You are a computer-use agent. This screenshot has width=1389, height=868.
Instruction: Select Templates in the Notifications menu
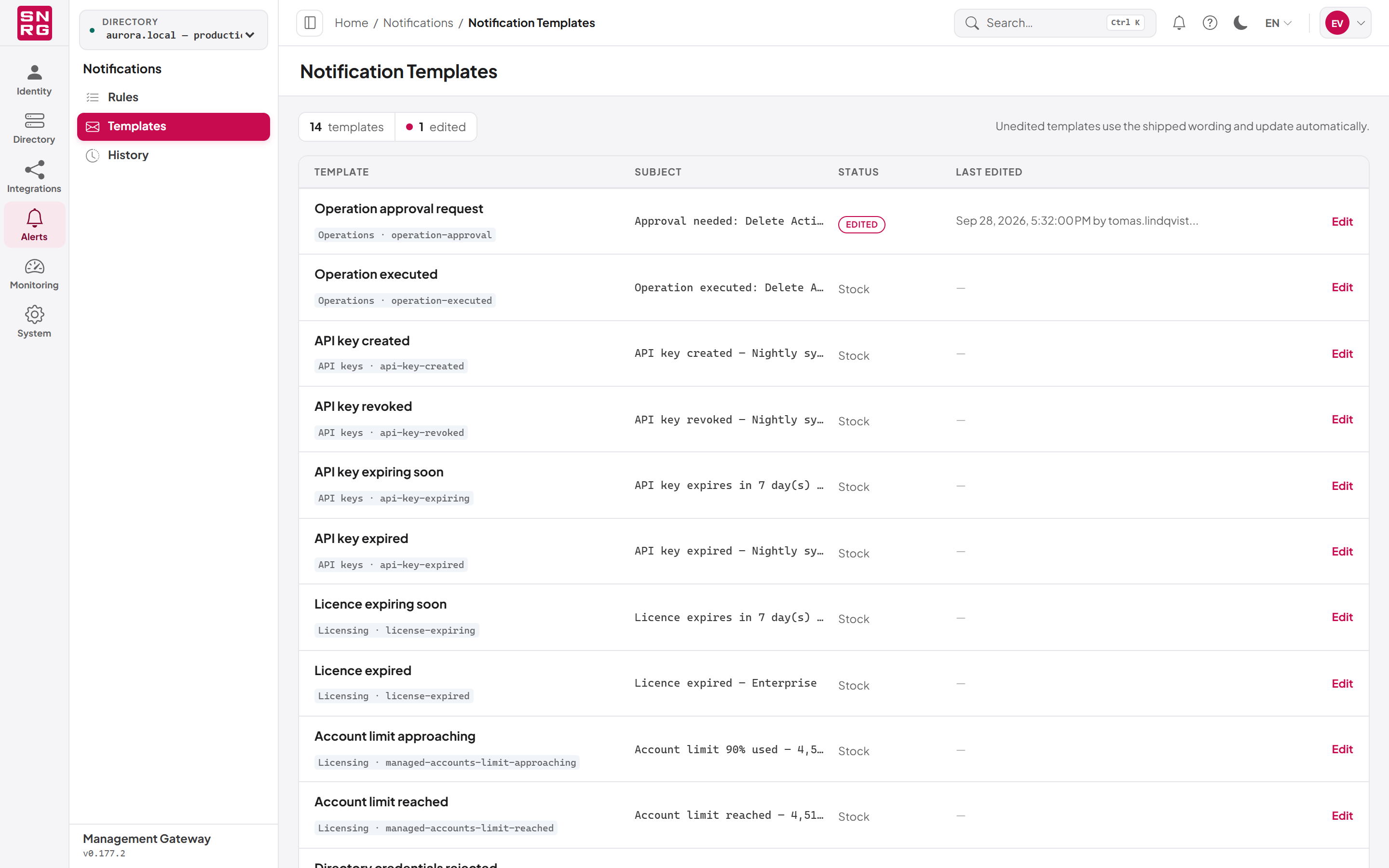[173, 126]
